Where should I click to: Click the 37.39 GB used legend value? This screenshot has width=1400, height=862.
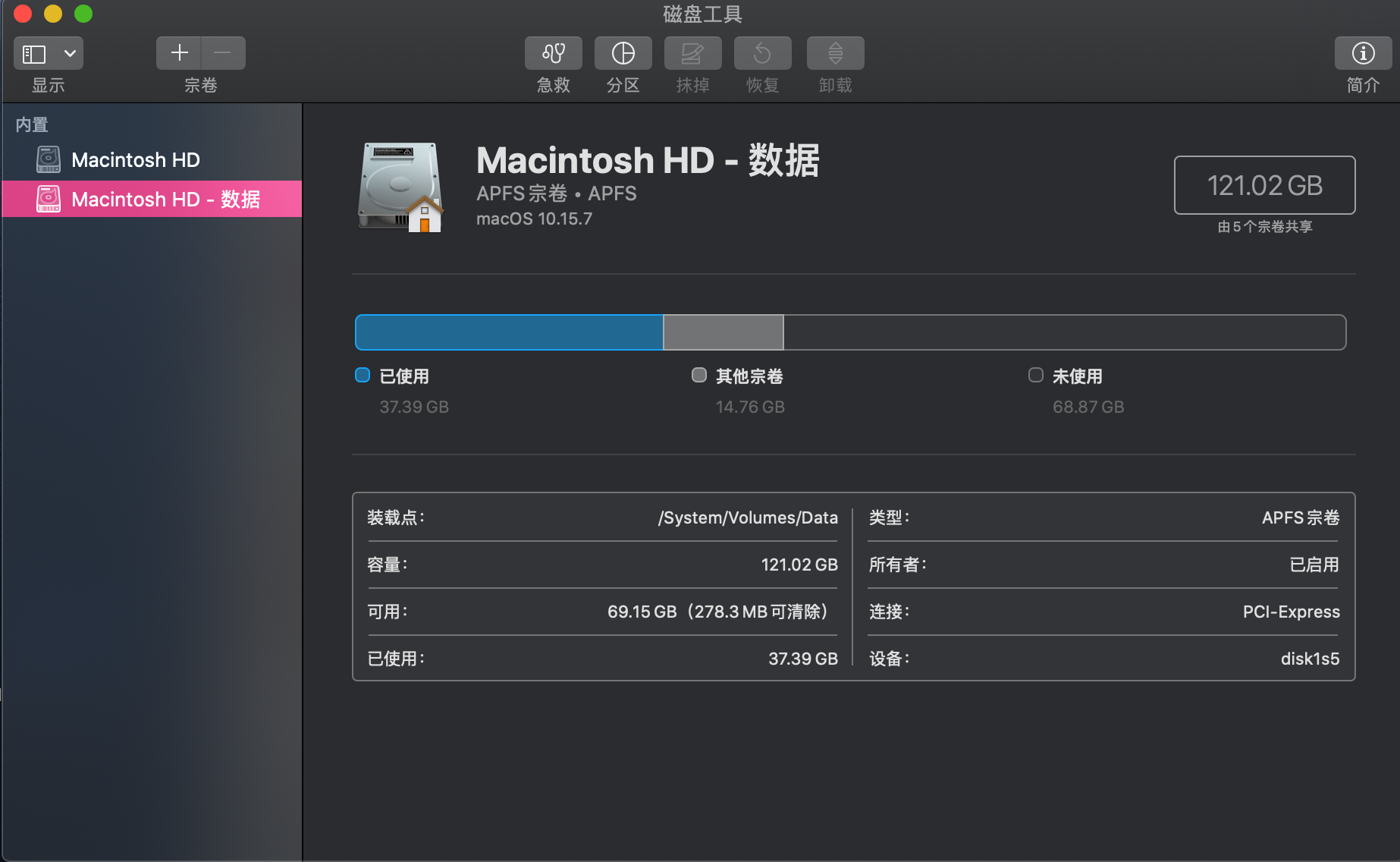414,407
